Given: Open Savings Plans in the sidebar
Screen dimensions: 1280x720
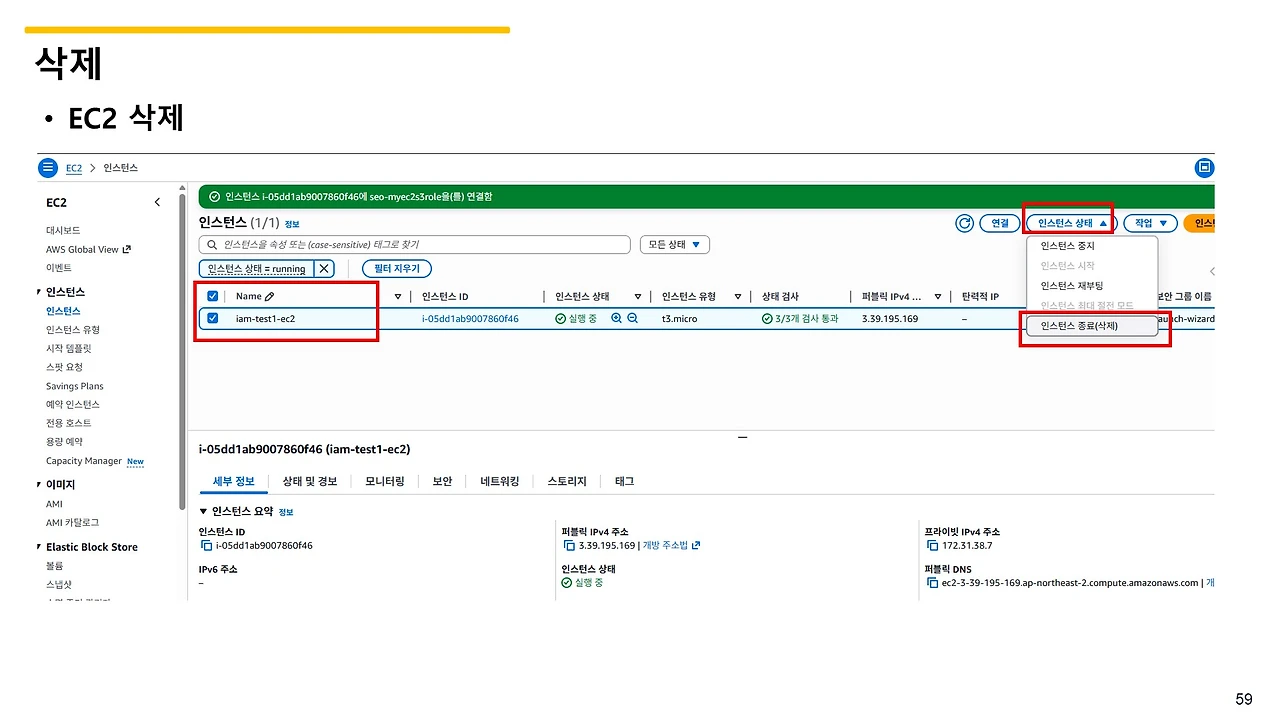Looking at the screenshot, I should click(x=75, y=386).
